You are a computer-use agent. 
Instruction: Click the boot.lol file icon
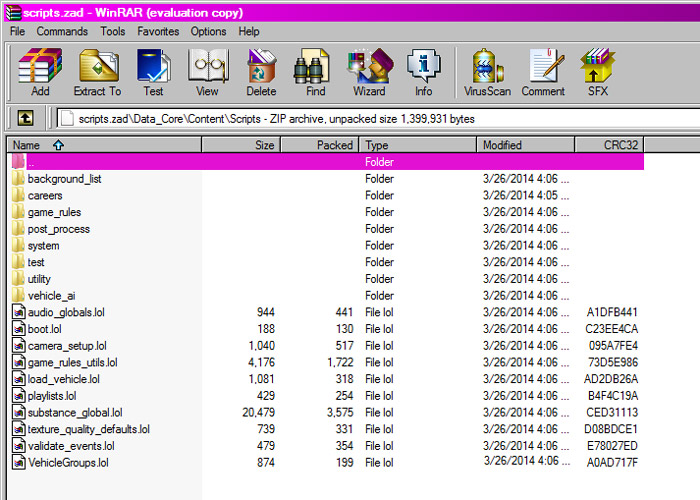pyautogui.click(x=18, y=329)
